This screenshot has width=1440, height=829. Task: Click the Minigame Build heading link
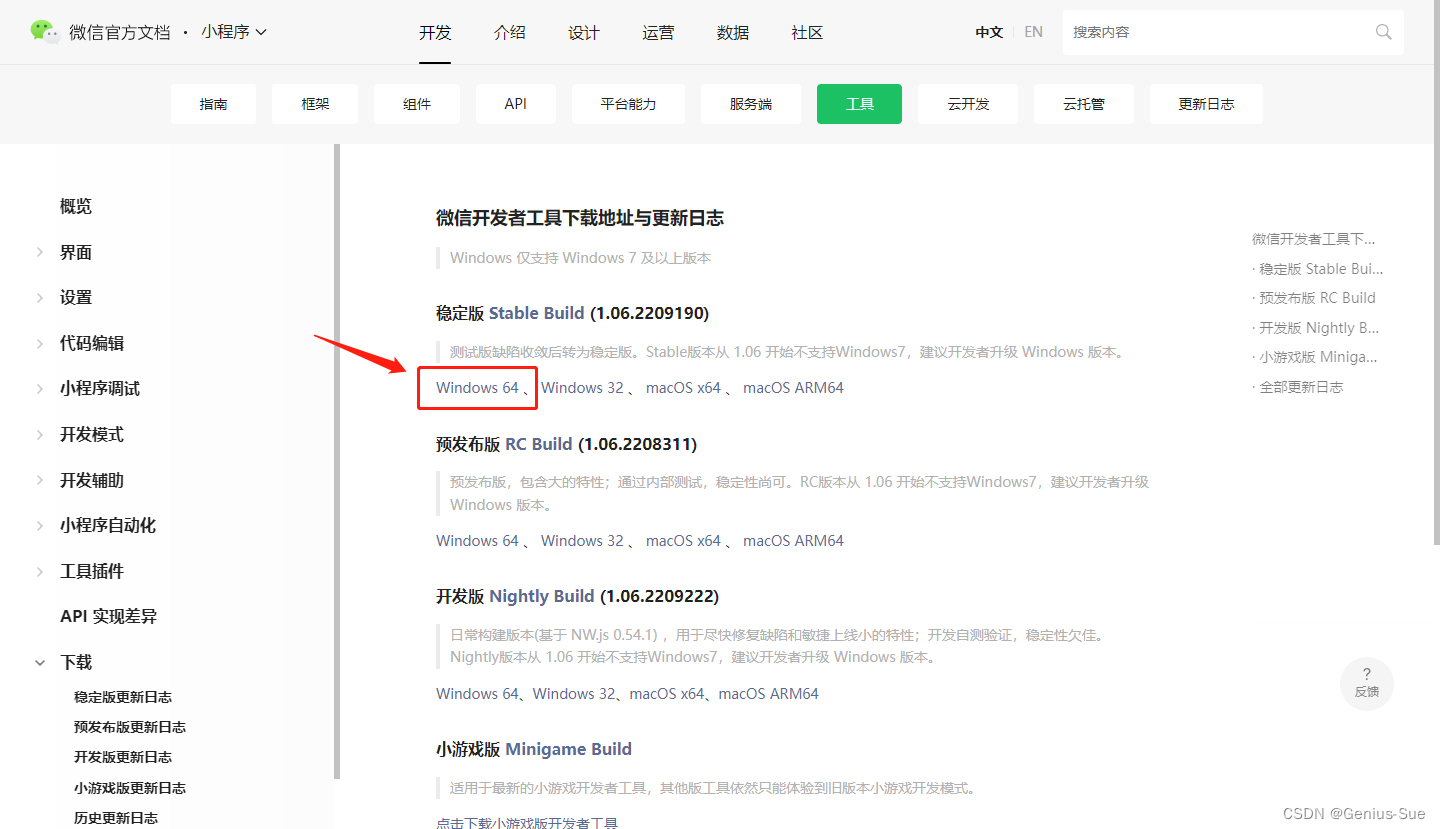(569, 749)
